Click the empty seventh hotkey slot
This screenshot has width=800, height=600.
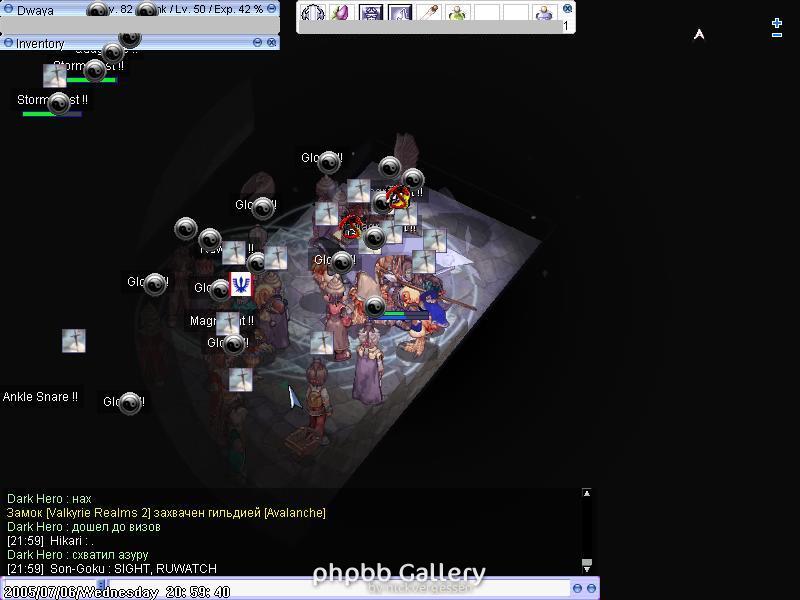tap(487, 14)
